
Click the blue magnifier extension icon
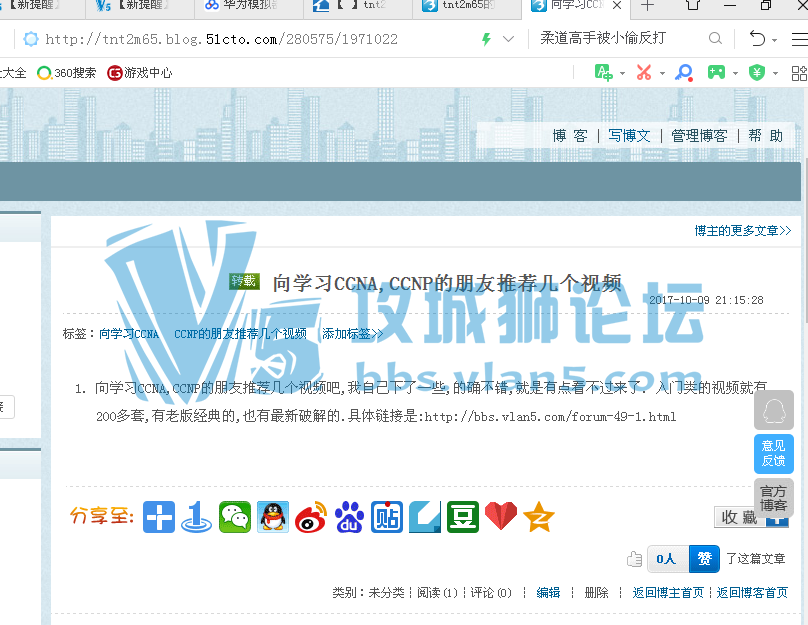pyautogui.click(x=684, y=73)
